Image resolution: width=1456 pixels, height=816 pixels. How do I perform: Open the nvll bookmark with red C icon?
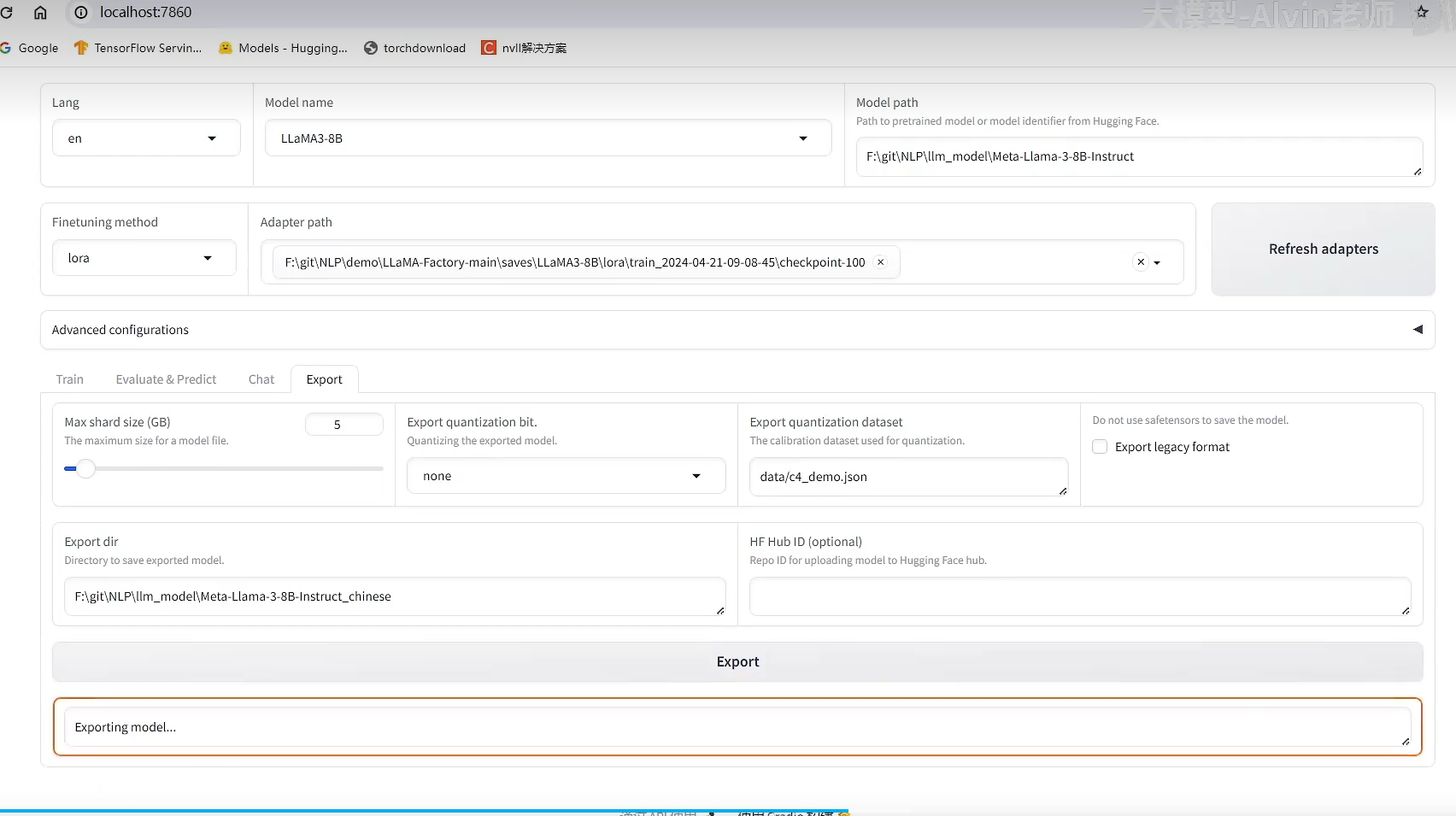(524, 48)
